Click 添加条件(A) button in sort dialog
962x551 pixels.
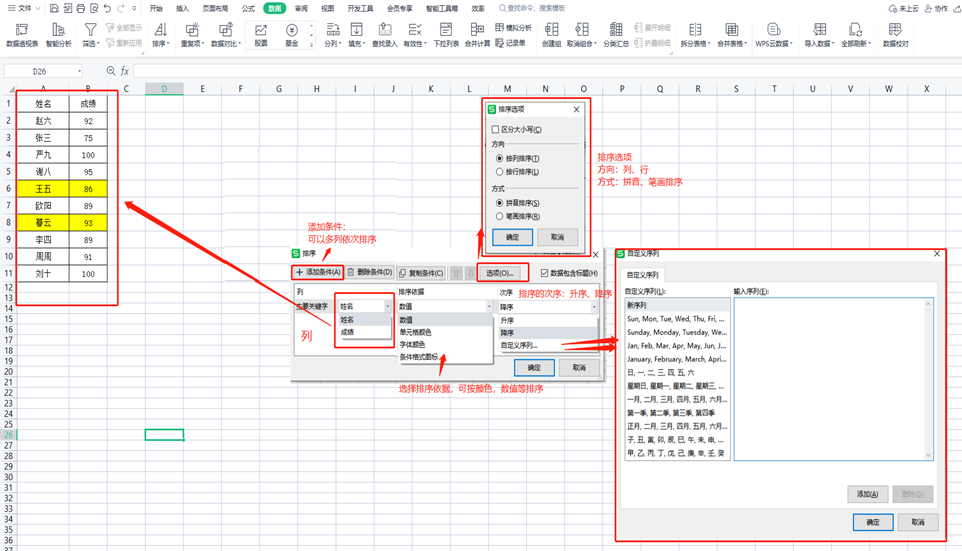(x=318, y=272)
